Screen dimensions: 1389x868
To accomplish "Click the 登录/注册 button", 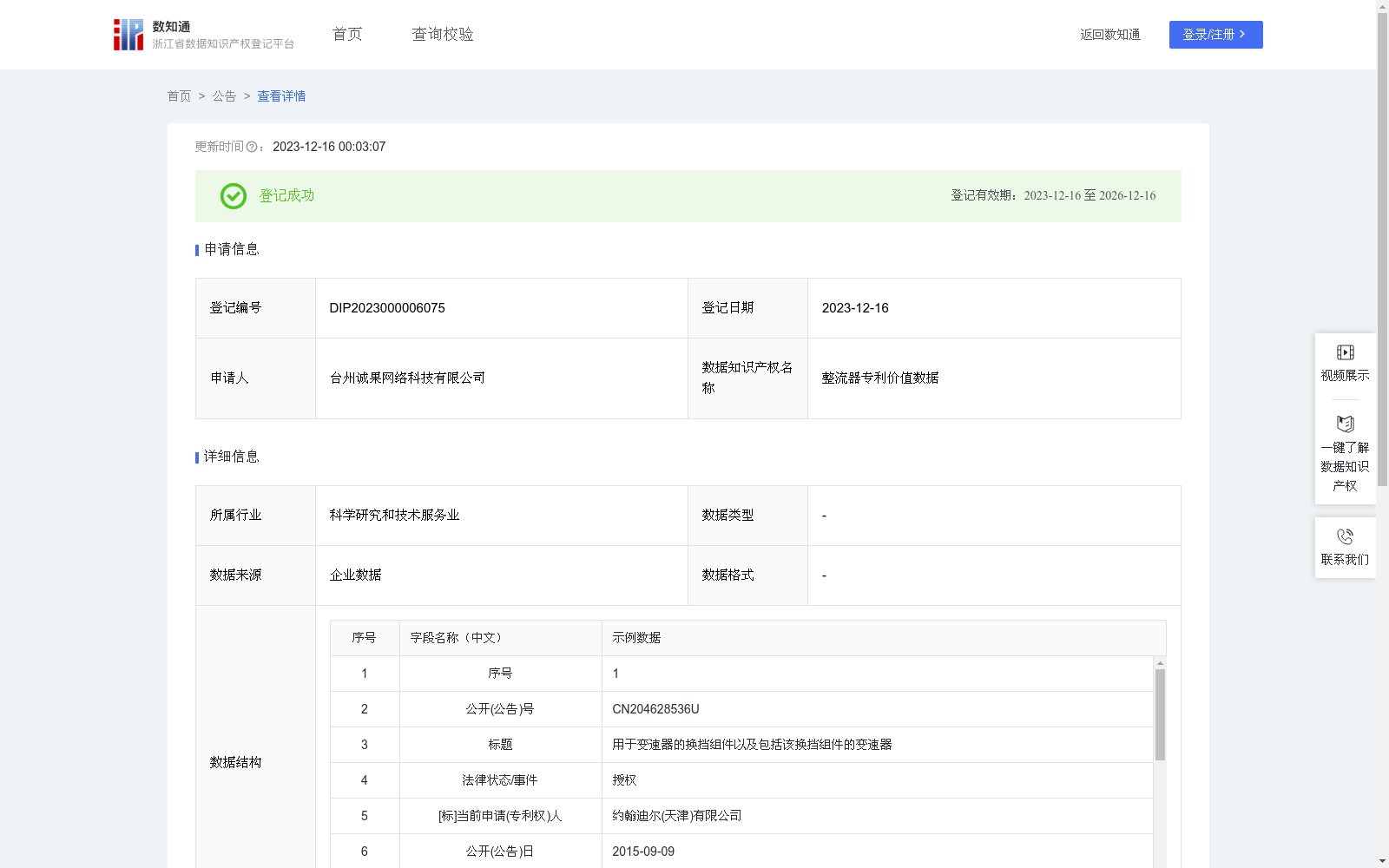I will [1215, 35].
